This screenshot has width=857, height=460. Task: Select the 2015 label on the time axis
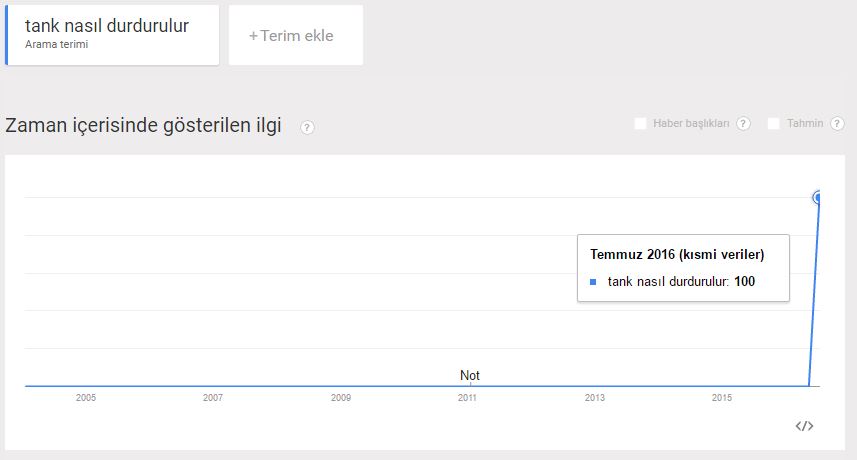pos(722,398)
